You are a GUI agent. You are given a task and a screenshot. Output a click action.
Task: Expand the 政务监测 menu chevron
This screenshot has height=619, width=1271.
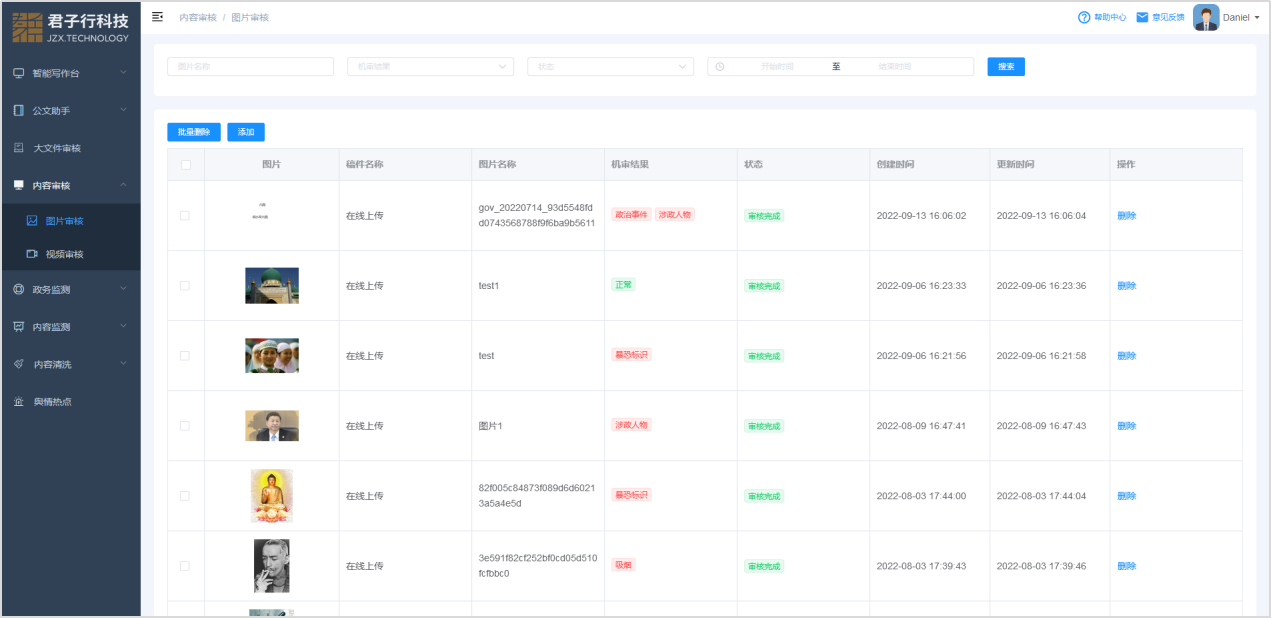coord(123,289)
